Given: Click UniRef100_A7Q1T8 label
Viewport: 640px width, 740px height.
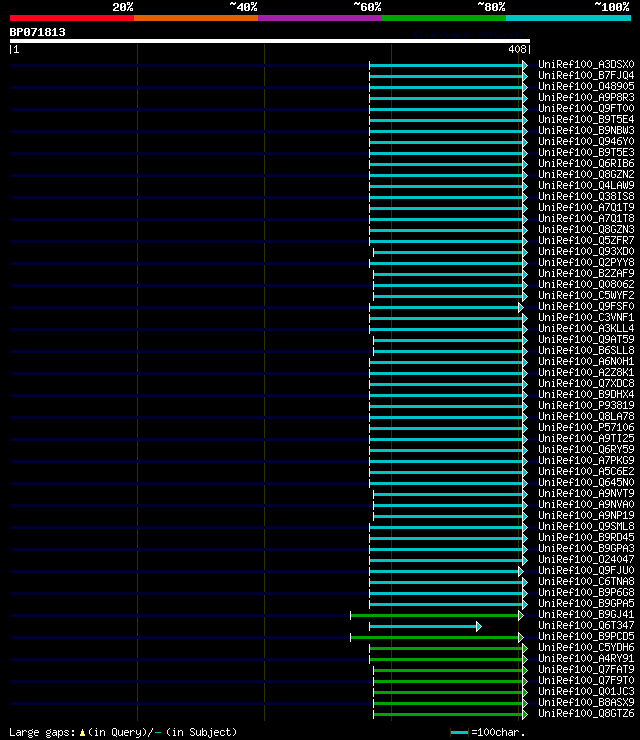Looking at the screenshot, I should pyautogui.click(x=586, y=219).
